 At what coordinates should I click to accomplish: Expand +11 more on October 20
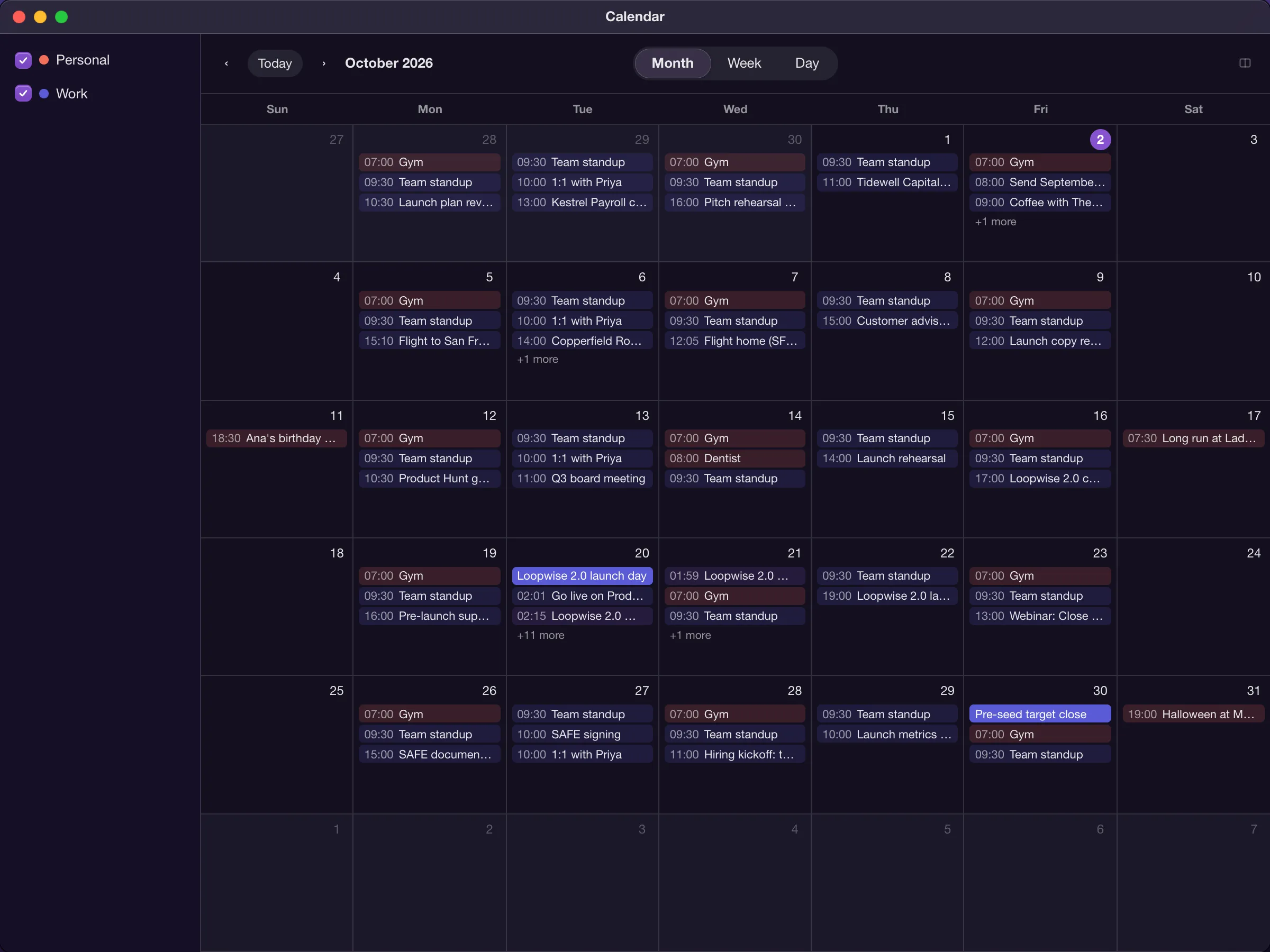click(540, 635)
